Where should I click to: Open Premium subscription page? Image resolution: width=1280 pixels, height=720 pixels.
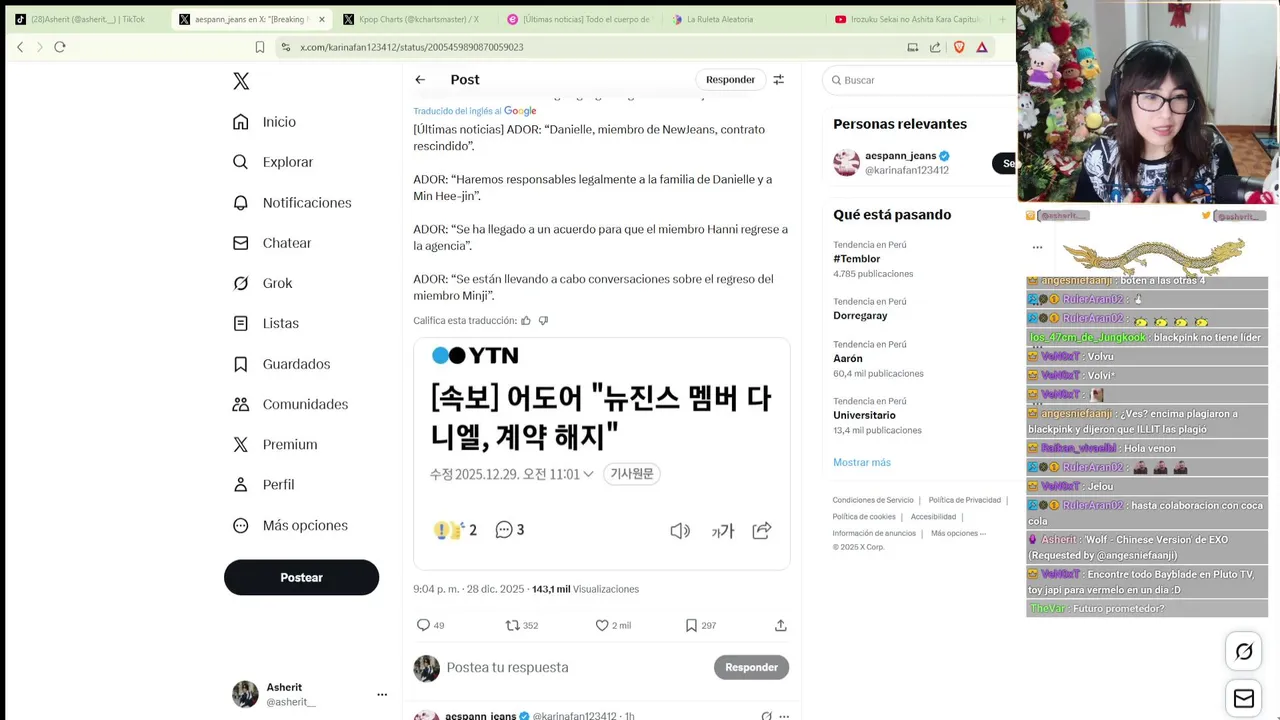pos(275,444)
